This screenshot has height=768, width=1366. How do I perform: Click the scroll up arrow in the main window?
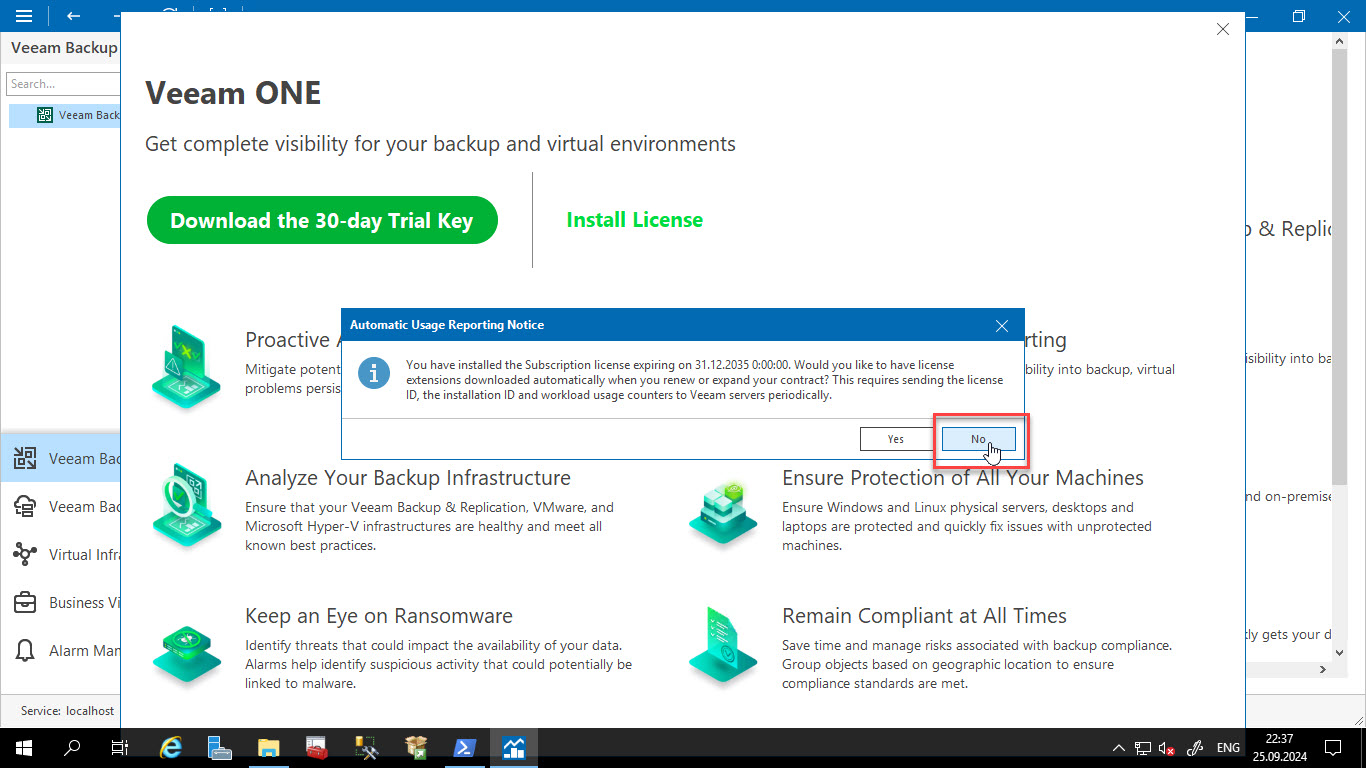pos(1341,40)
